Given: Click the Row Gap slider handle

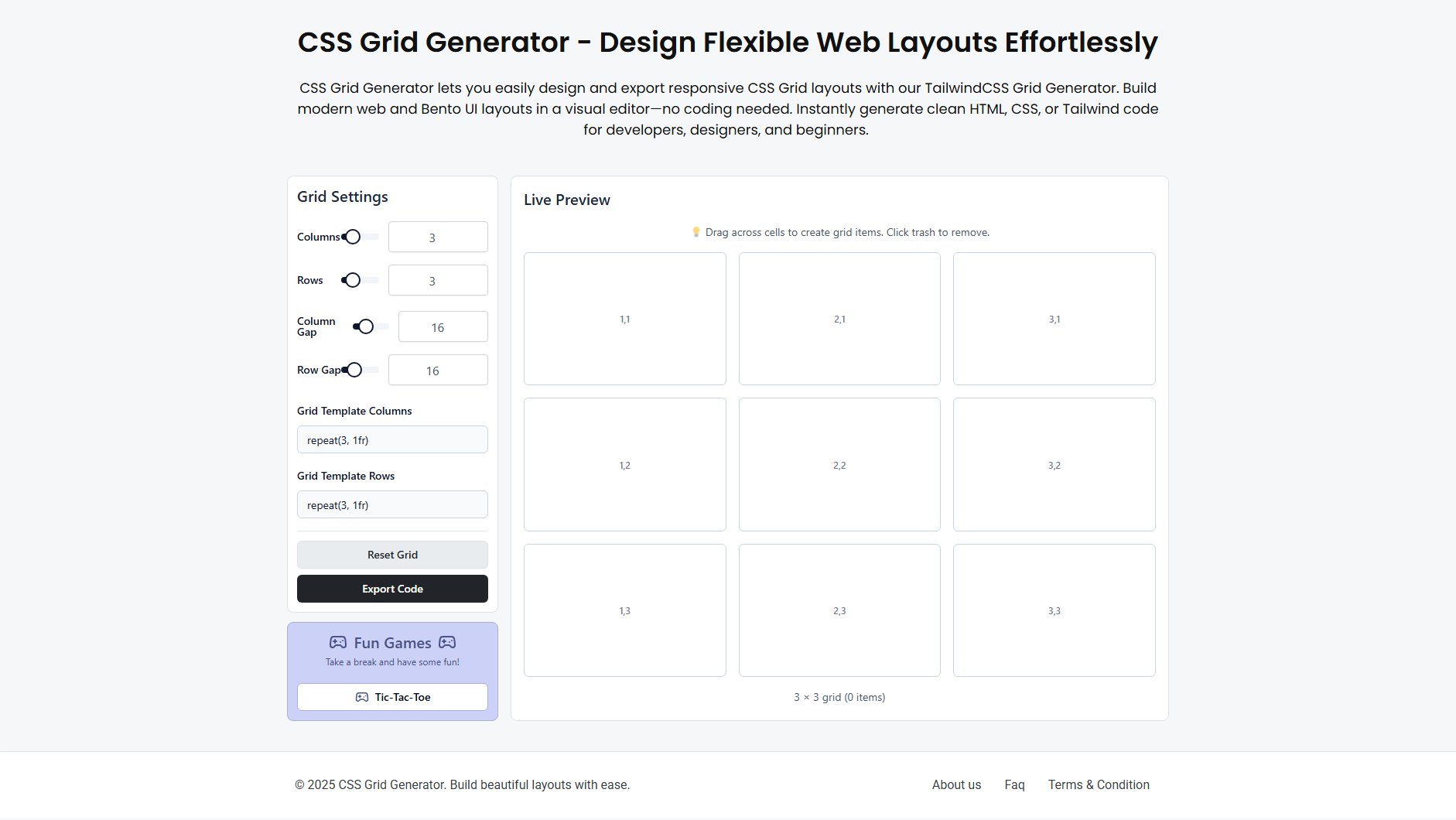Looking at the screenshot, I should pyautogui.click(x=354, y=370).
